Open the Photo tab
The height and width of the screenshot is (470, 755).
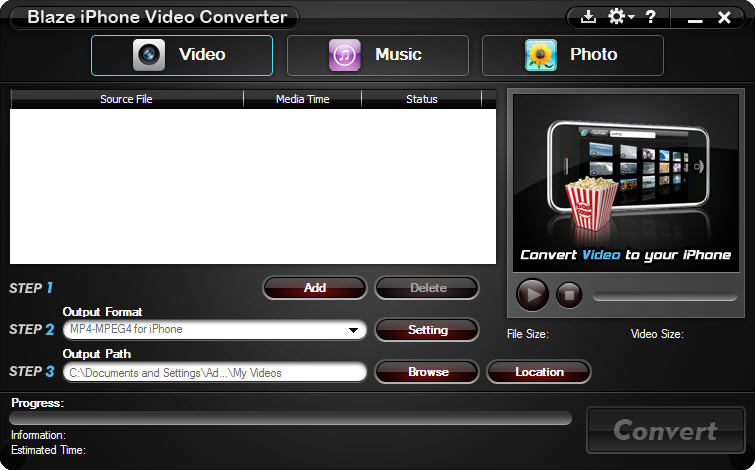[572, 55]
